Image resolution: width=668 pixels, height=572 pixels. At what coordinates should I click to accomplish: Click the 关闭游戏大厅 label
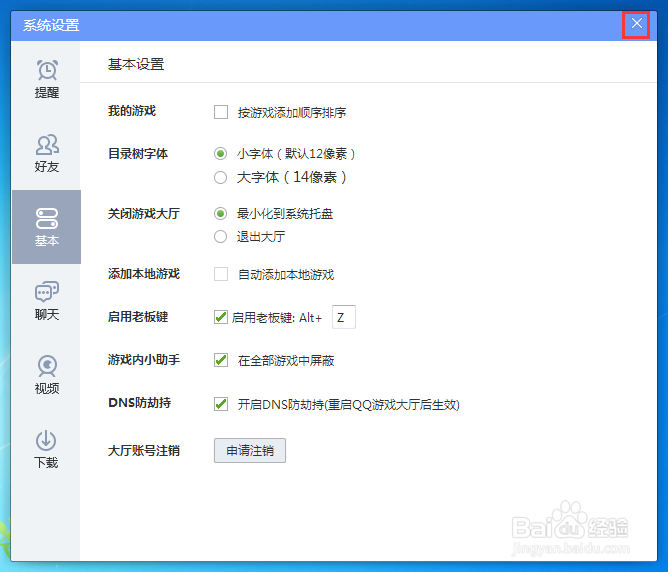tap(144, 213)
